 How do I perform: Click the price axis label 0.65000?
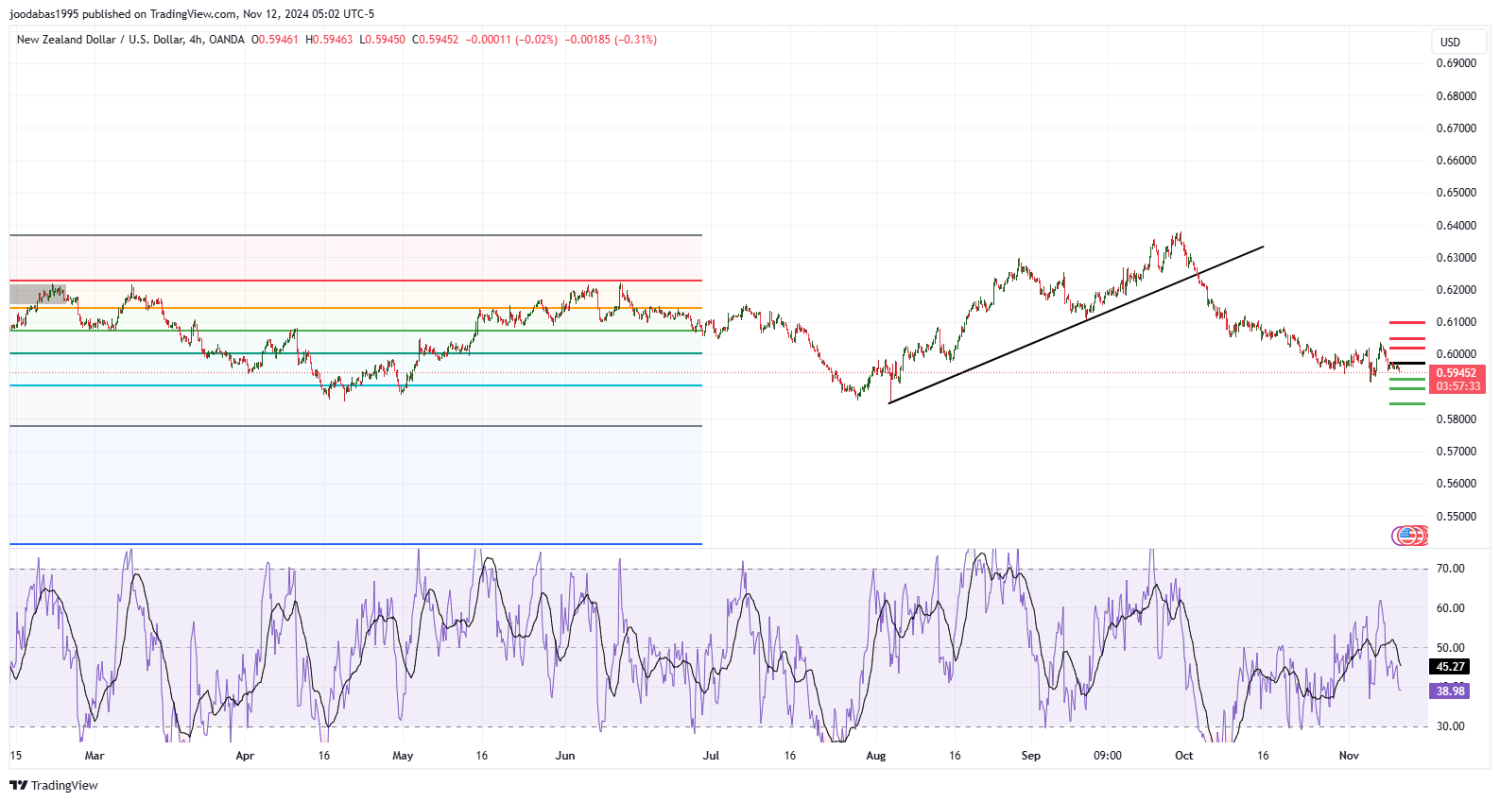click(x=1457, y=192)
